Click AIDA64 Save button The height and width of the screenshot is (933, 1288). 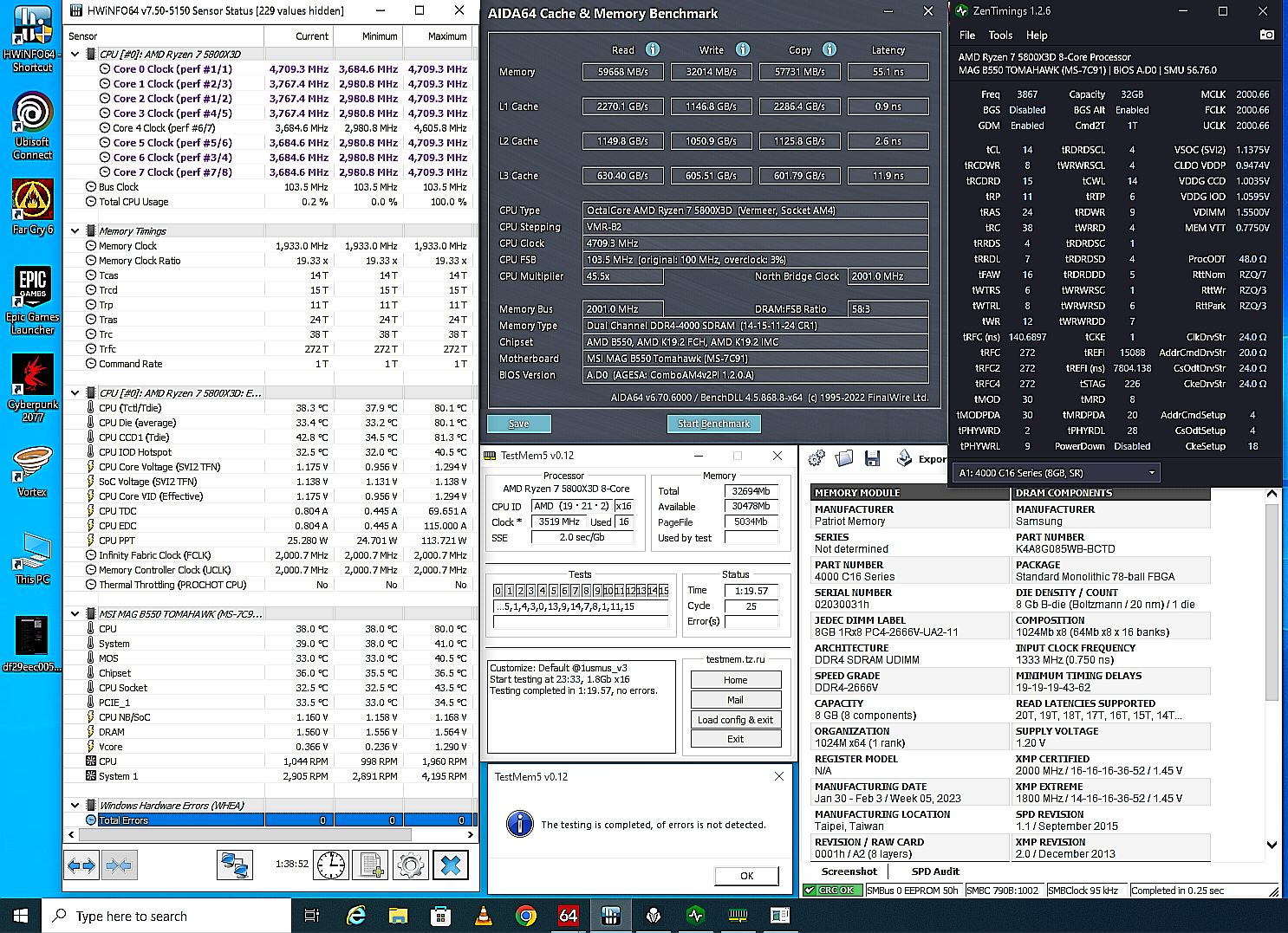[518, 424]
